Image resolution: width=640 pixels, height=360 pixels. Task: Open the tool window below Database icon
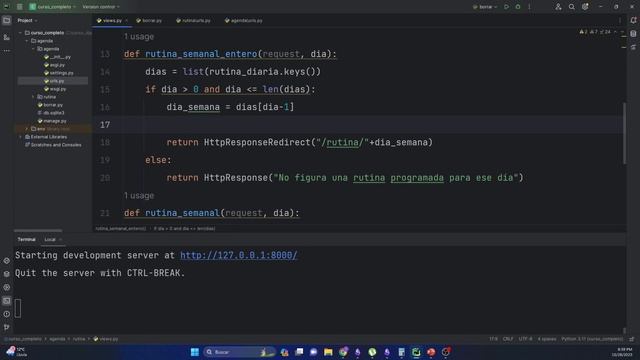tap(633, 47)
